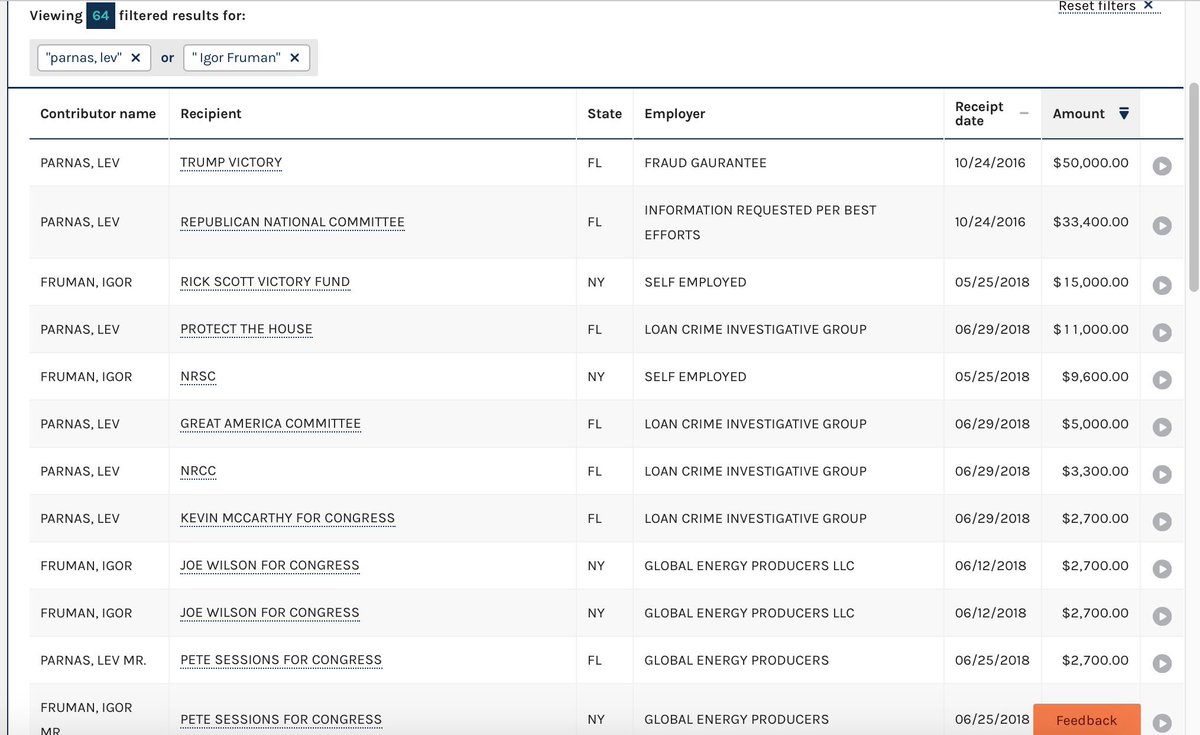Click the 05/25/2018 date in NRSC row
The width and height of the screenshot is (1200, 735).
[992, 377]
